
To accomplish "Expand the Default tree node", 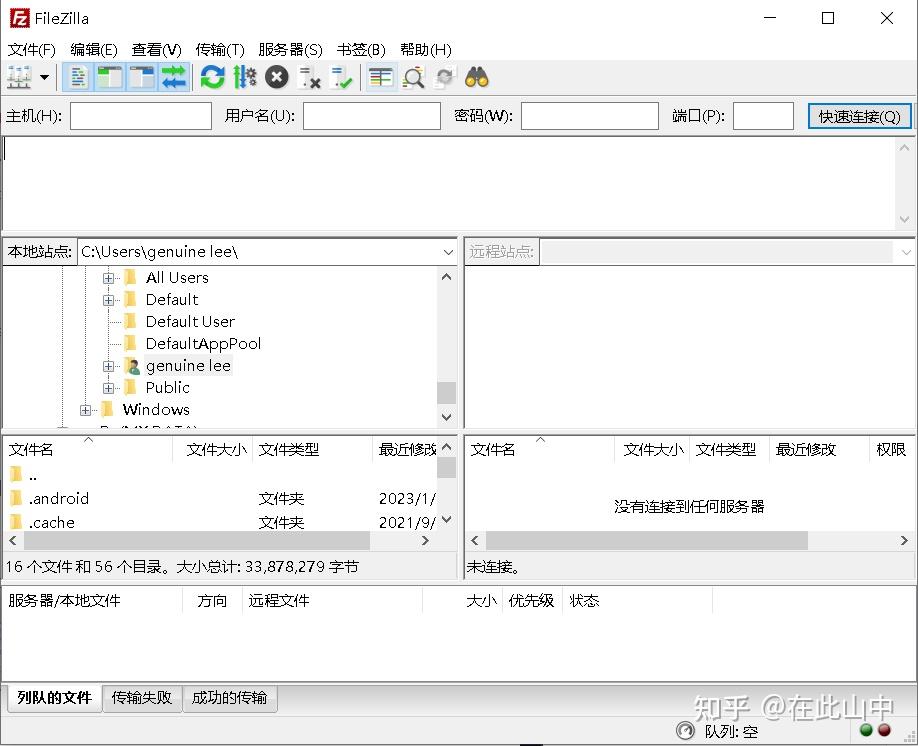I will tap(108, 300).
